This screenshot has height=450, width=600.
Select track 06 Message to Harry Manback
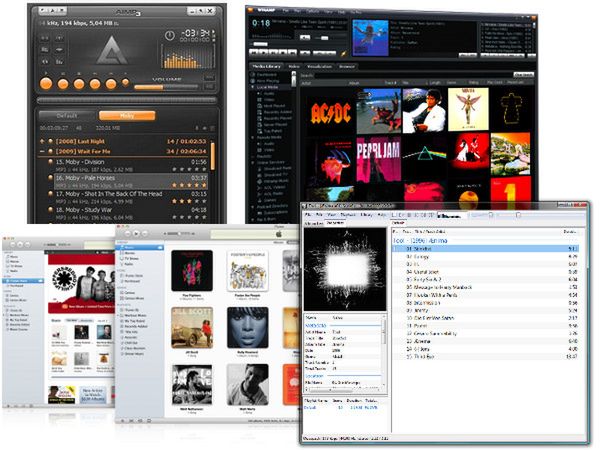click(x=486, y=287)
